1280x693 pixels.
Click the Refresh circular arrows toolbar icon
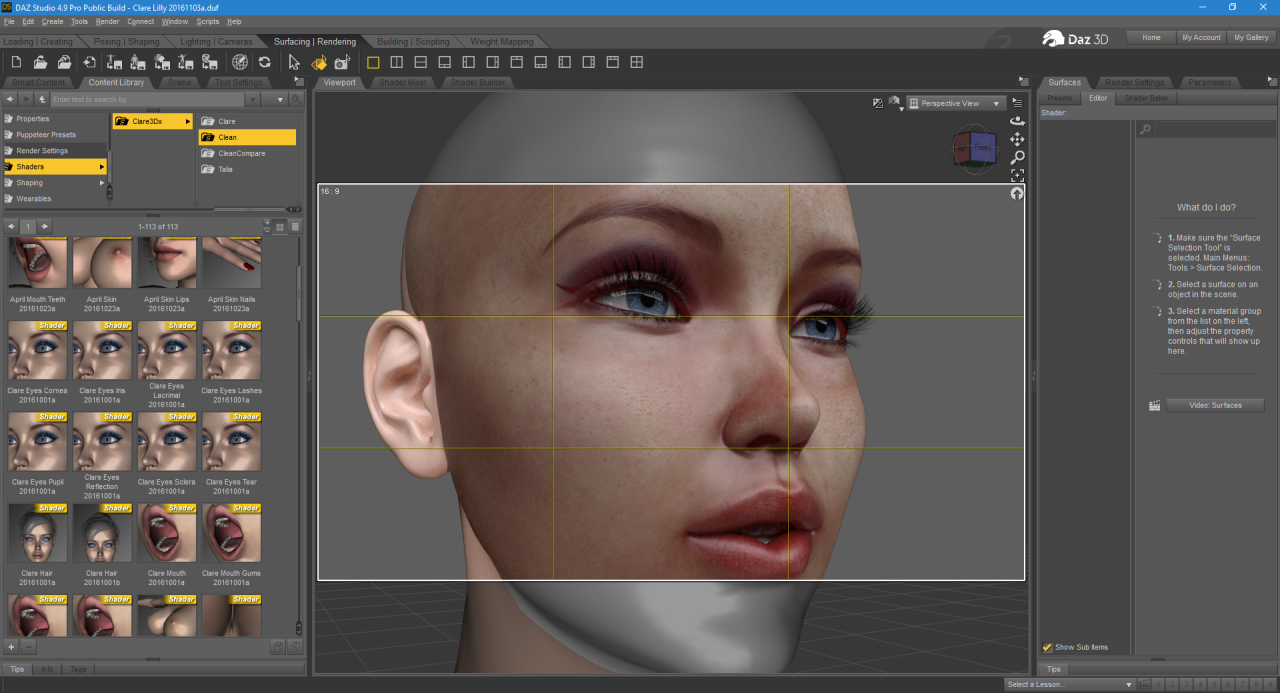coord(264,62)
